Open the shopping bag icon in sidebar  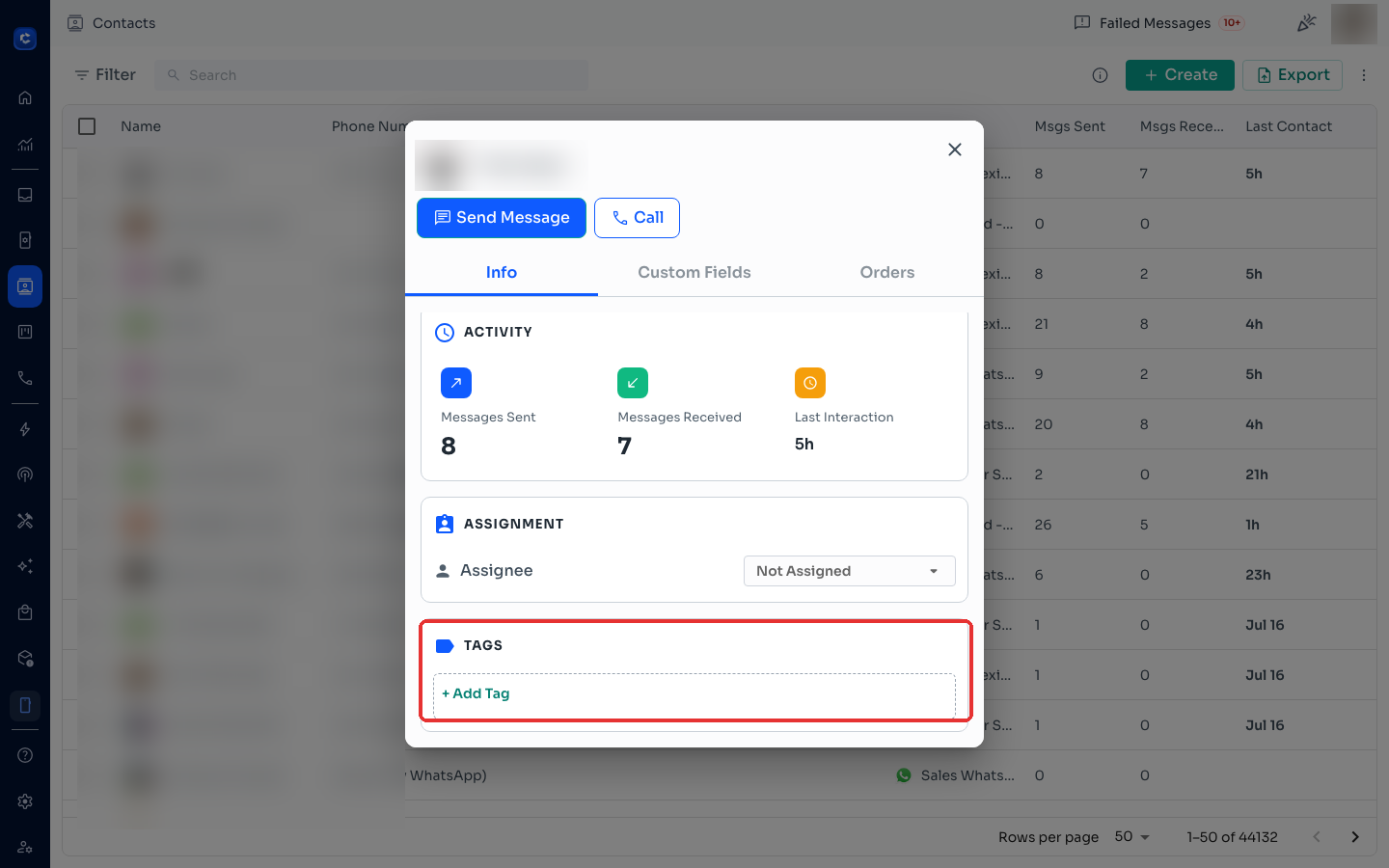tap(25, 612)
